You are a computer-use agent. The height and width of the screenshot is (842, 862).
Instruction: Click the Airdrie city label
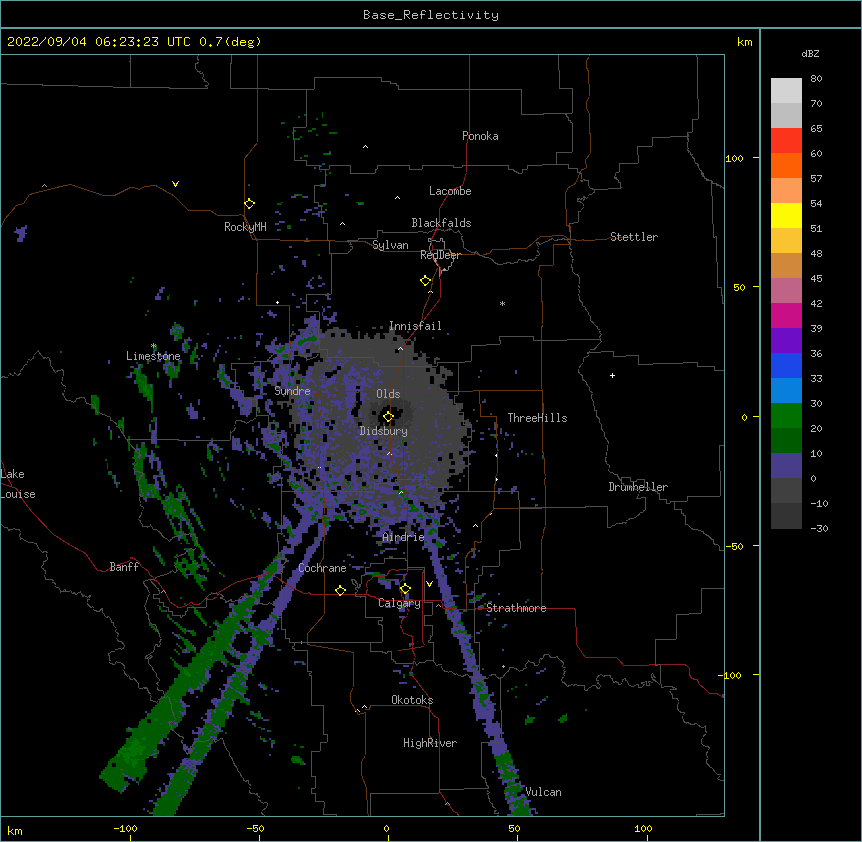click(x=404, y=537)
